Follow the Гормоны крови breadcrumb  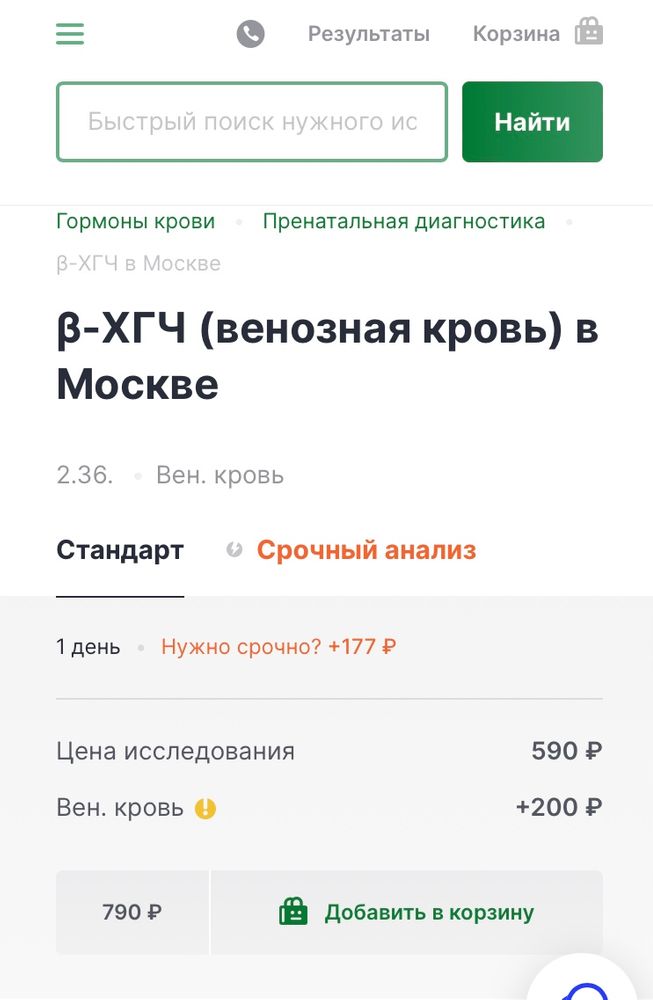click(x=136, y=221)
